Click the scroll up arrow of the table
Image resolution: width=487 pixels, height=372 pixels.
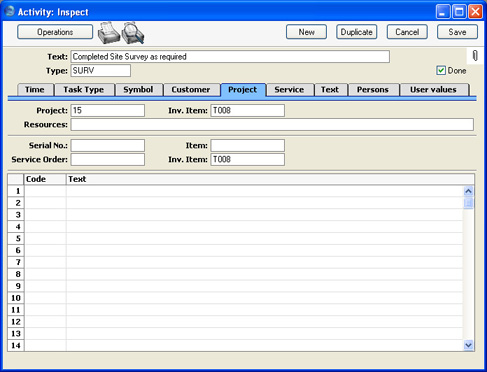[468, 191]
